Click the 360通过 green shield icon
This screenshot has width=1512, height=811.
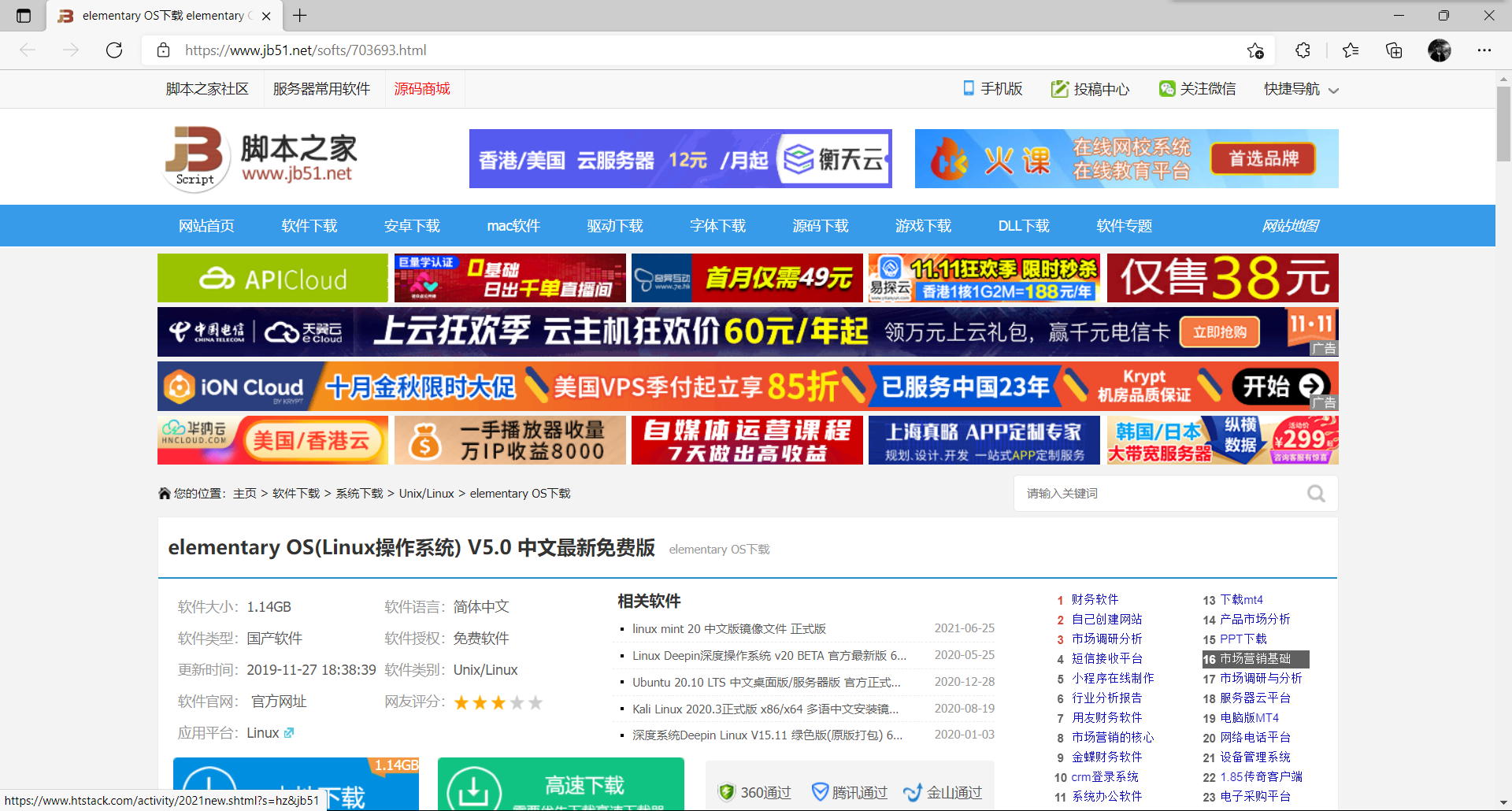point(727,792)
